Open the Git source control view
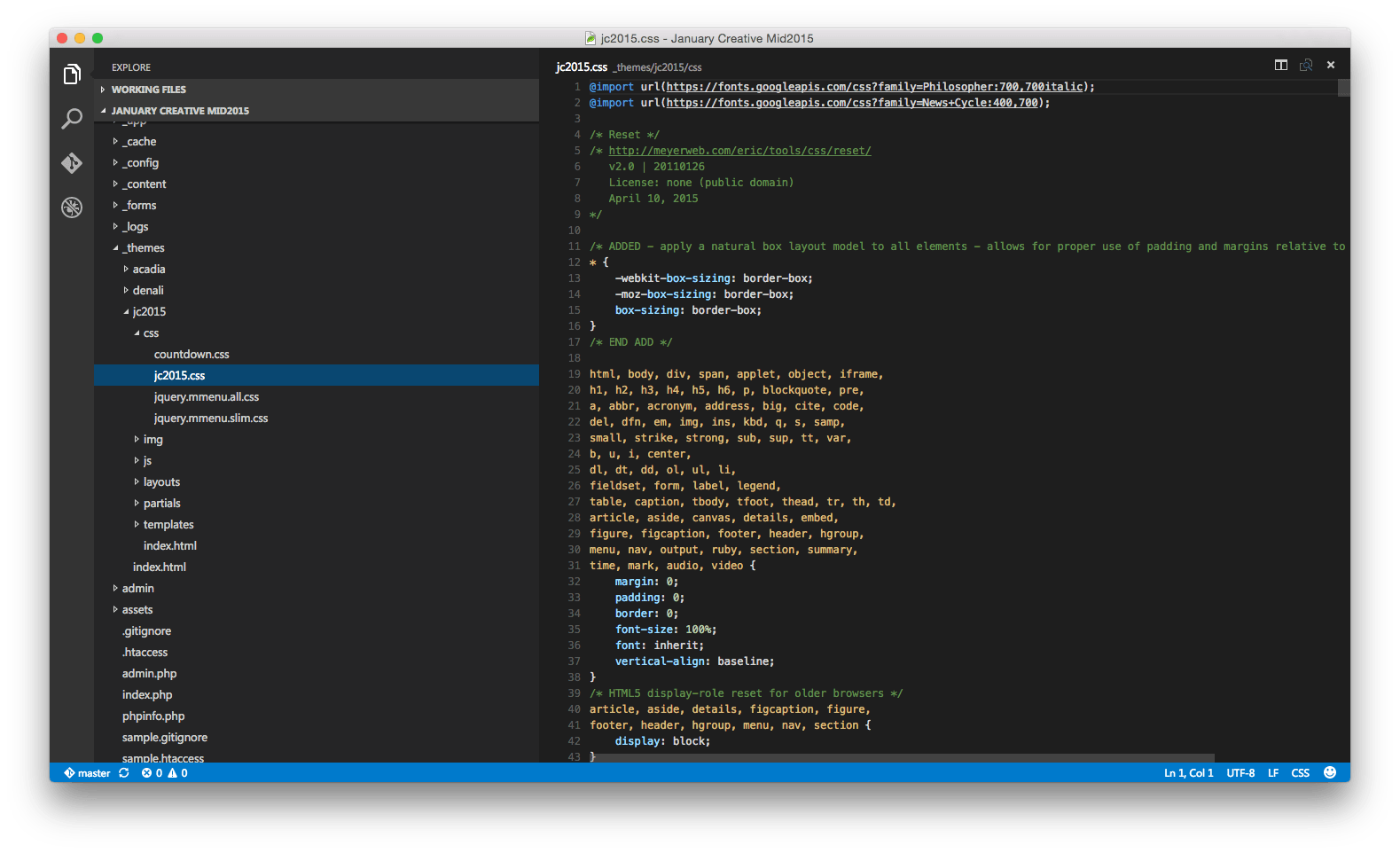 click(72, 163)
